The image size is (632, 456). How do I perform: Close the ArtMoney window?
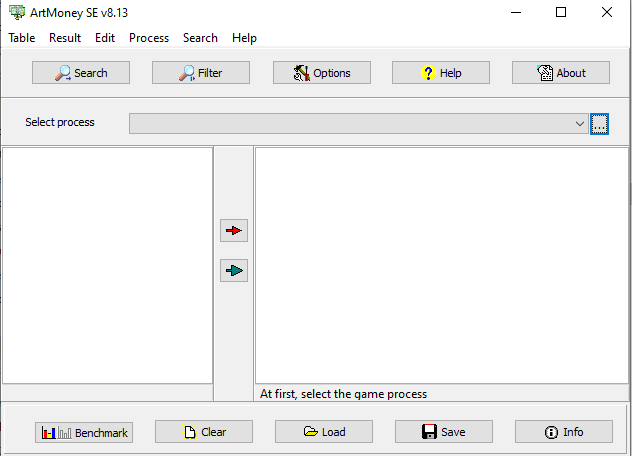(x=607, y=12)
